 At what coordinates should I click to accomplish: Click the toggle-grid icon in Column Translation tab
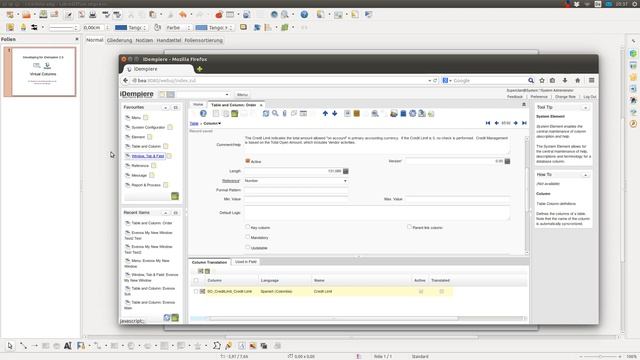click(x=200, y=271)
